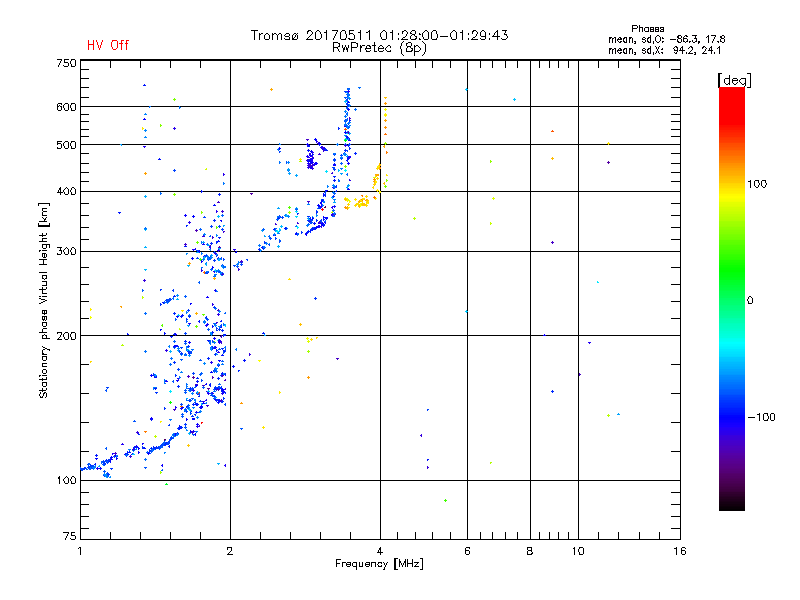This screenshot has height=600, width=800.
Task: Select the mean, sd,X: 94.2, 24.1 line
Action: 664,50
